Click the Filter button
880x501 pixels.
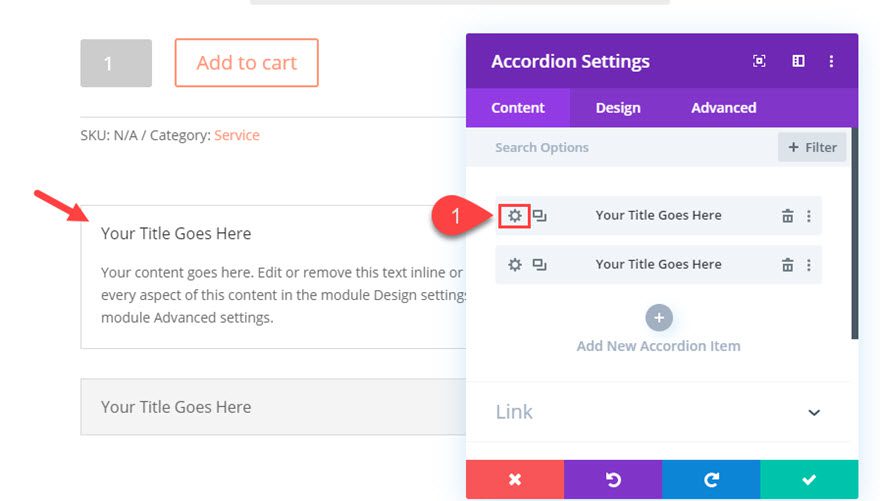click(812, 148)
